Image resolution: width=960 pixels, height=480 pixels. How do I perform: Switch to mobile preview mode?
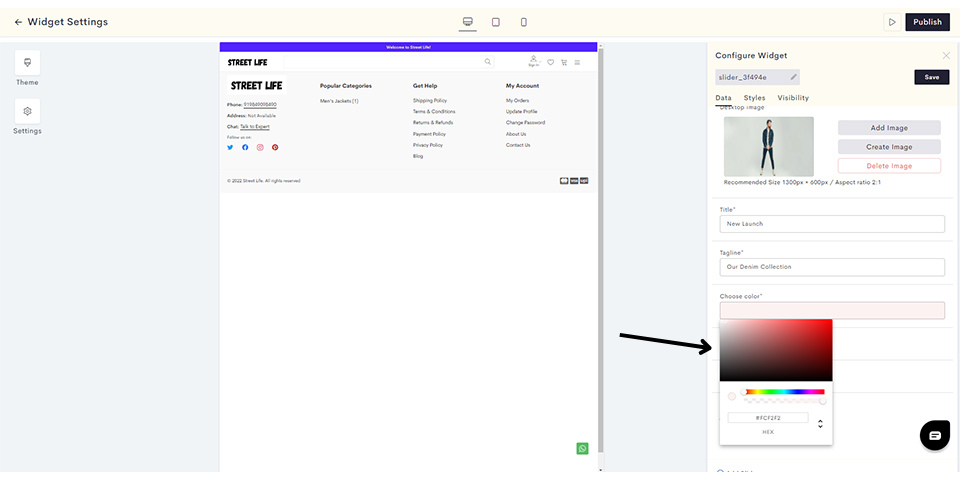[523, 22]
